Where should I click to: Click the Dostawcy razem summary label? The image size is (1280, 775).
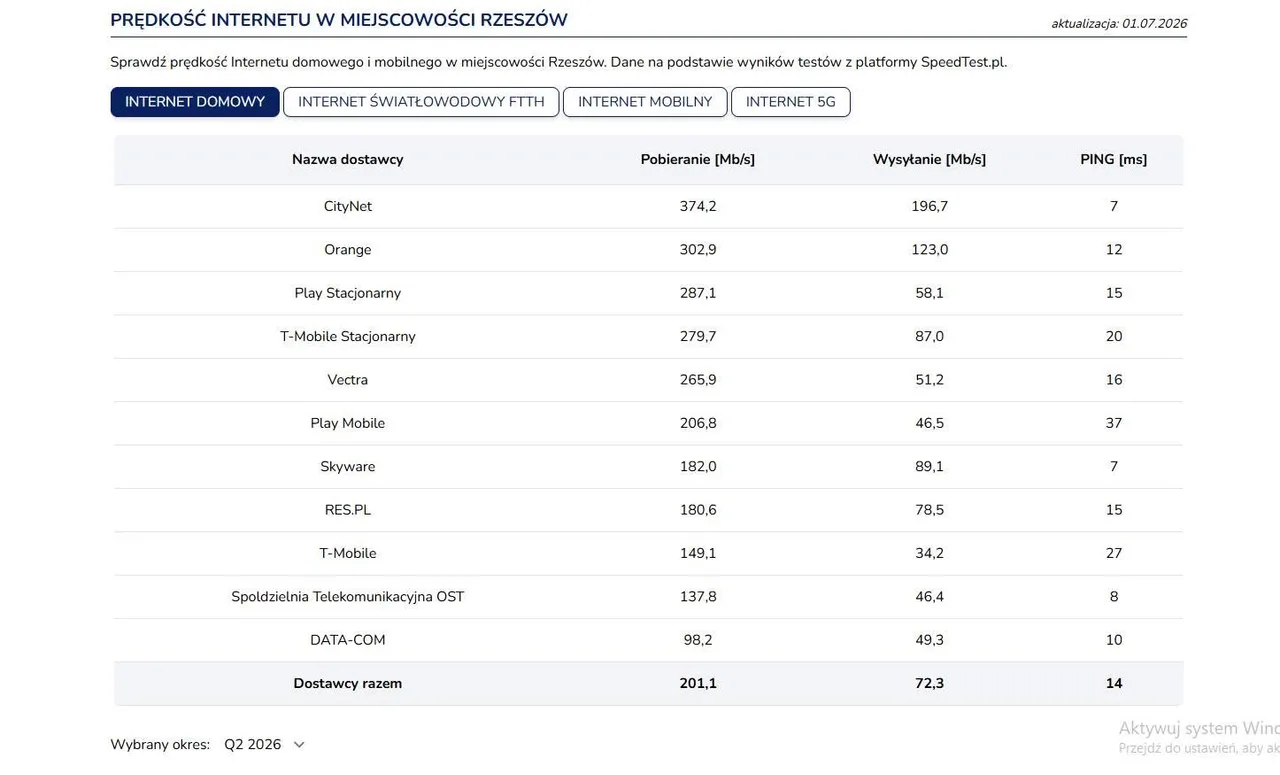coord(348,684)
